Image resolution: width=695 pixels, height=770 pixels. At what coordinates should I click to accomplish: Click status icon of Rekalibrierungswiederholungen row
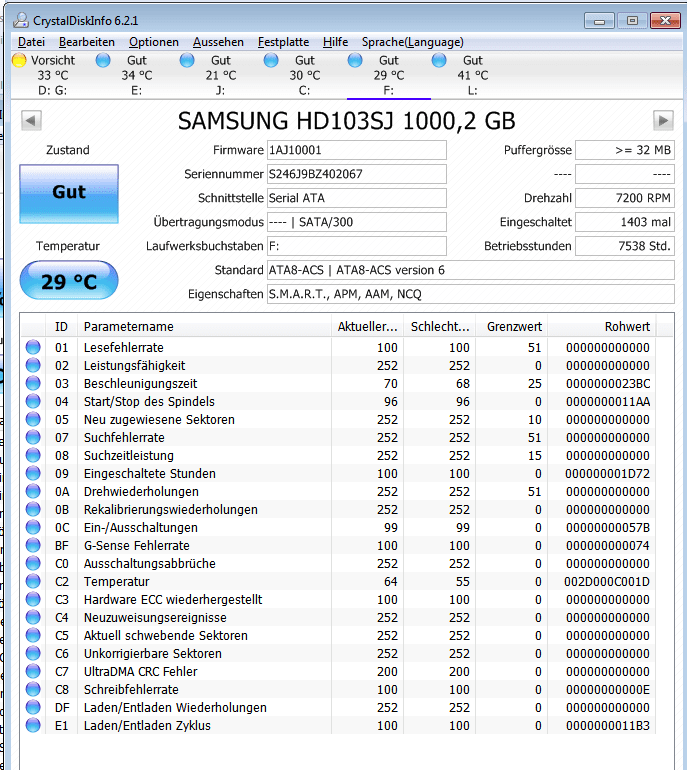point(33,509)
